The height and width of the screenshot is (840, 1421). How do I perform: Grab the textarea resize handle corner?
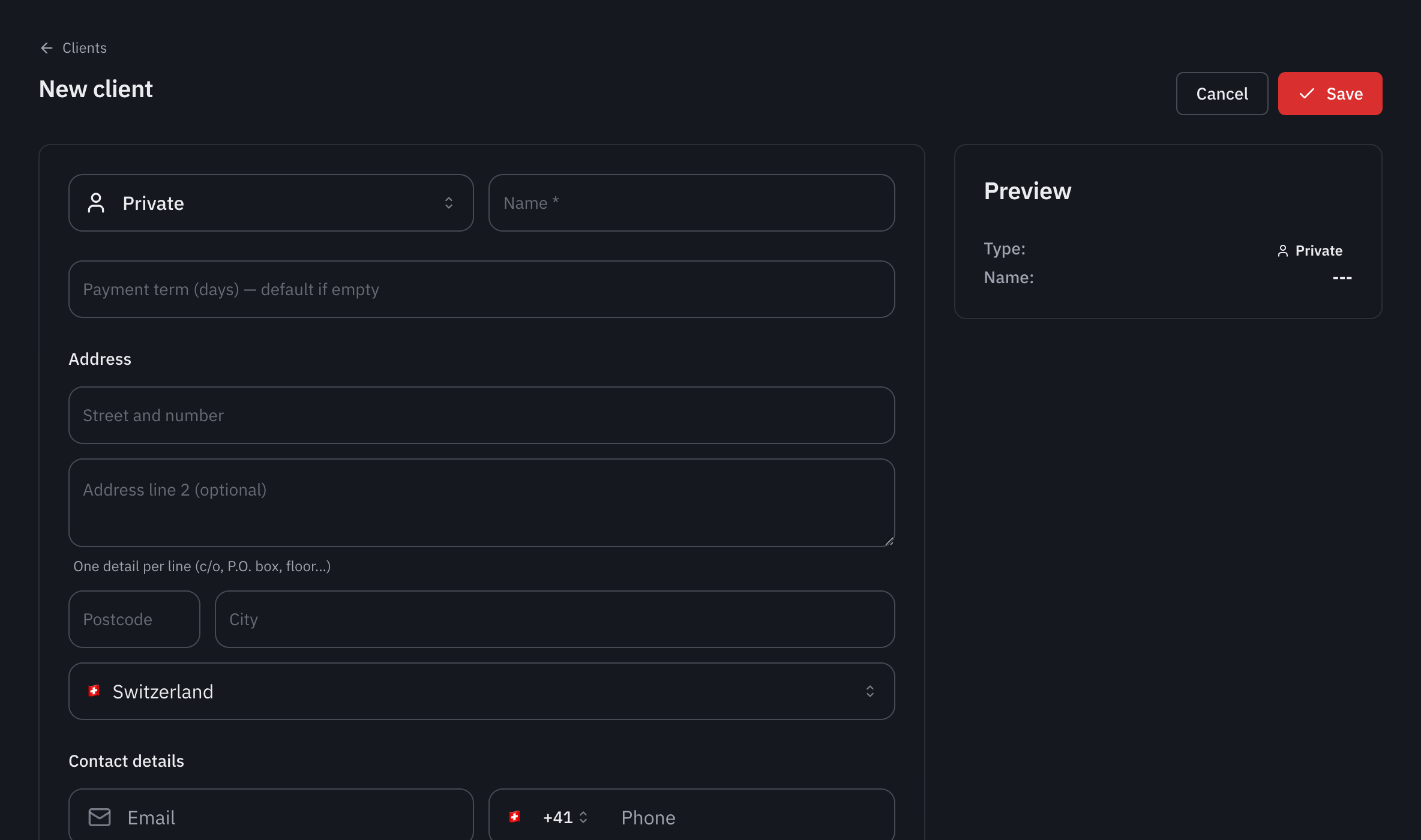(889, 541)
